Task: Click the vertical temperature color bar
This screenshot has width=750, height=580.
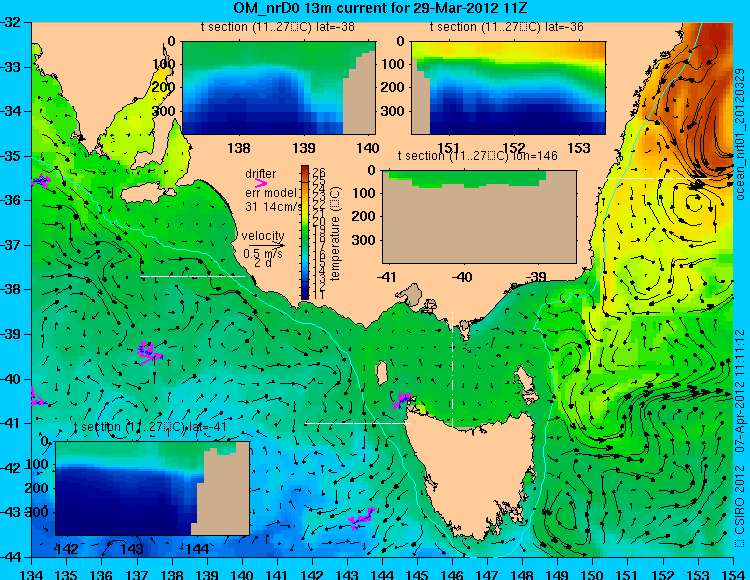Action: click(305, 232)
